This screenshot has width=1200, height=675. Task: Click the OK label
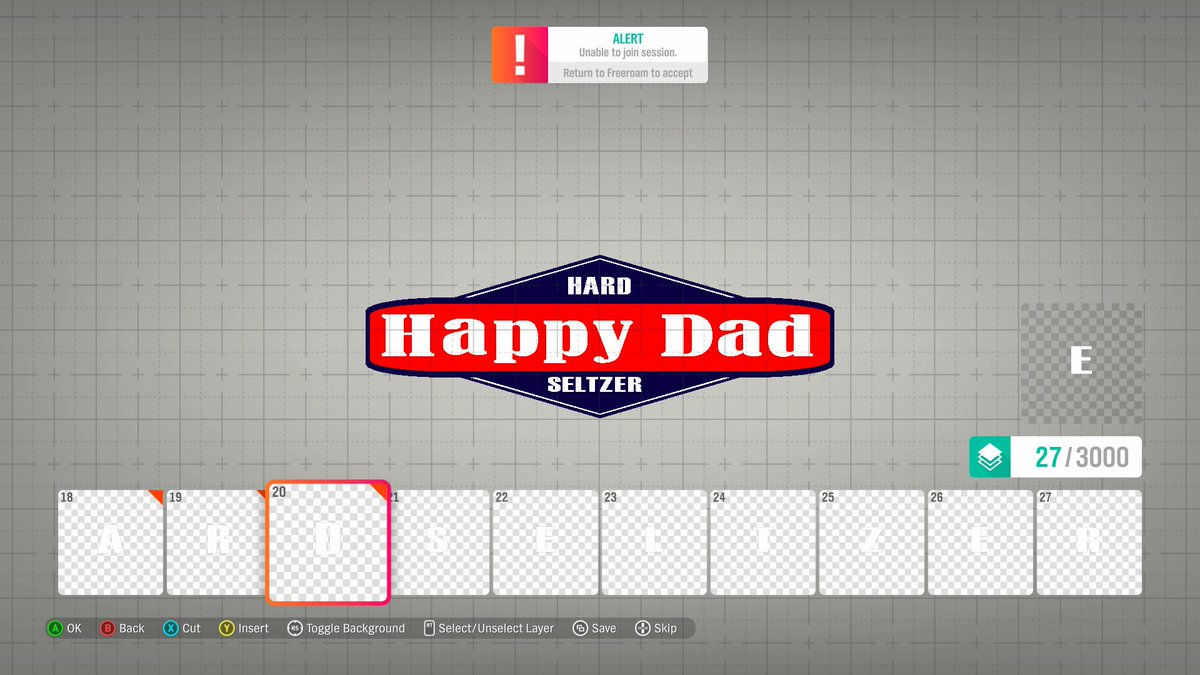[x=74, y=629]
